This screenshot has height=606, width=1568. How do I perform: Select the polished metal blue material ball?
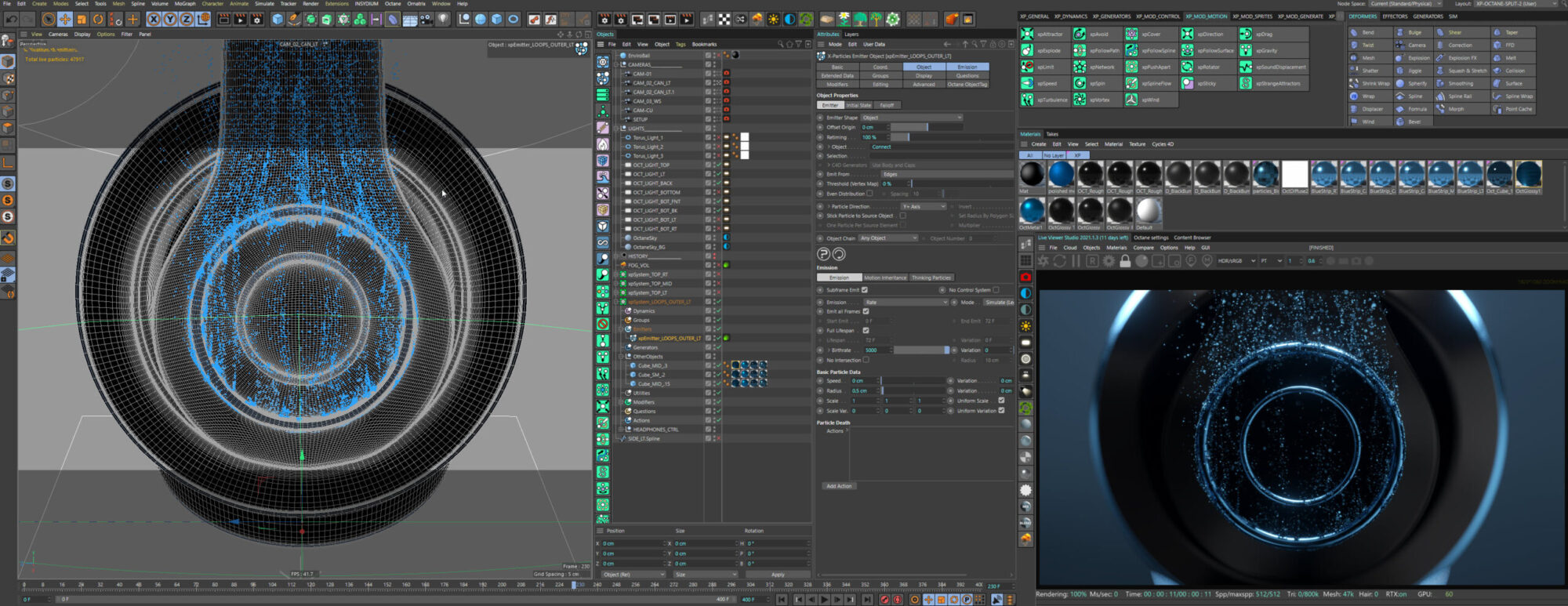[x=1061, y=174]
